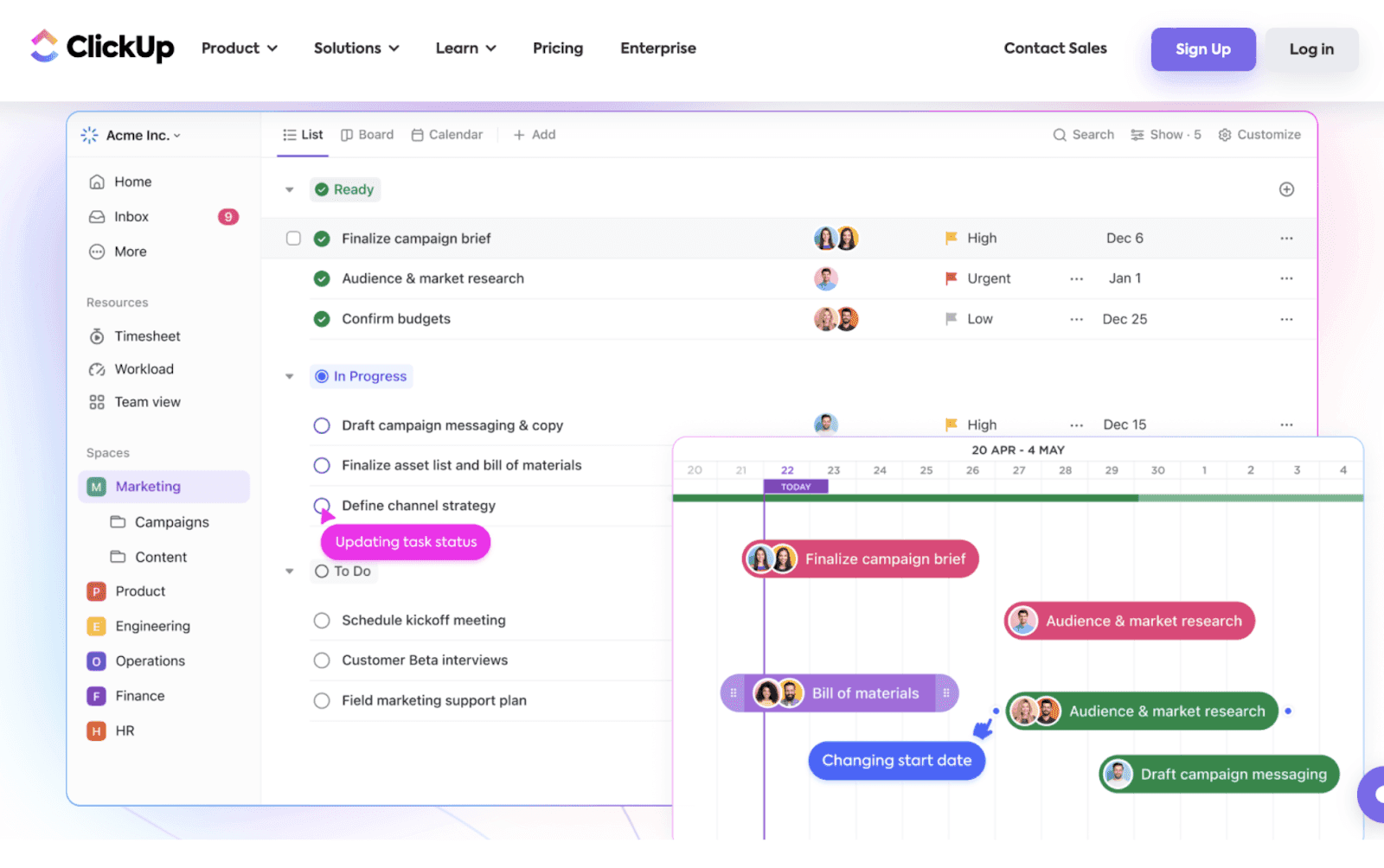The height and width of the screenshot is (868, 1384).
Task: Open Timesheet from Resources
Action: click(x=135, y=336)
